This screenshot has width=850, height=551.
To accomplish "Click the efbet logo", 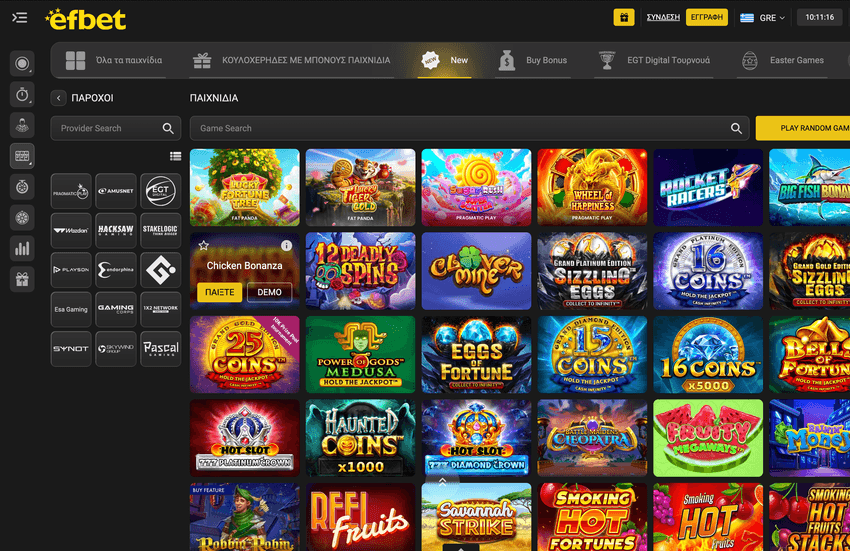I will pyautogui.click(x=86, y=20).
